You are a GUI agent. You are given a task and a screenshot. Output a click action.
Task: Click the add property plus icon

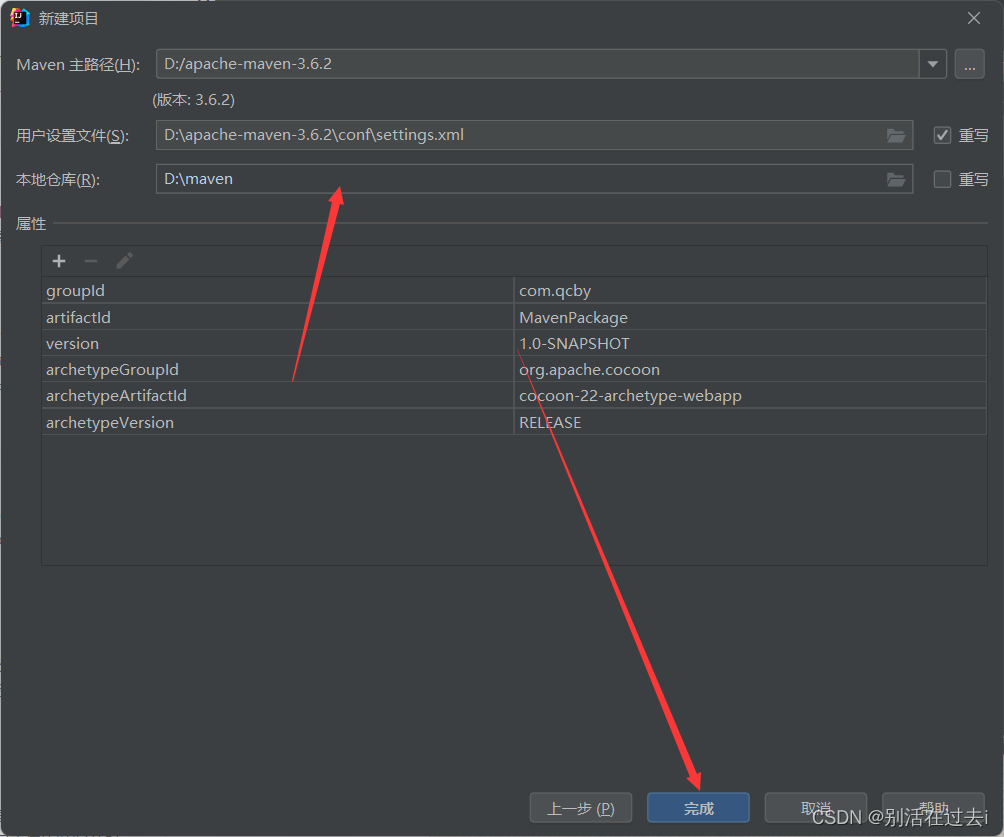pos(59,261)
